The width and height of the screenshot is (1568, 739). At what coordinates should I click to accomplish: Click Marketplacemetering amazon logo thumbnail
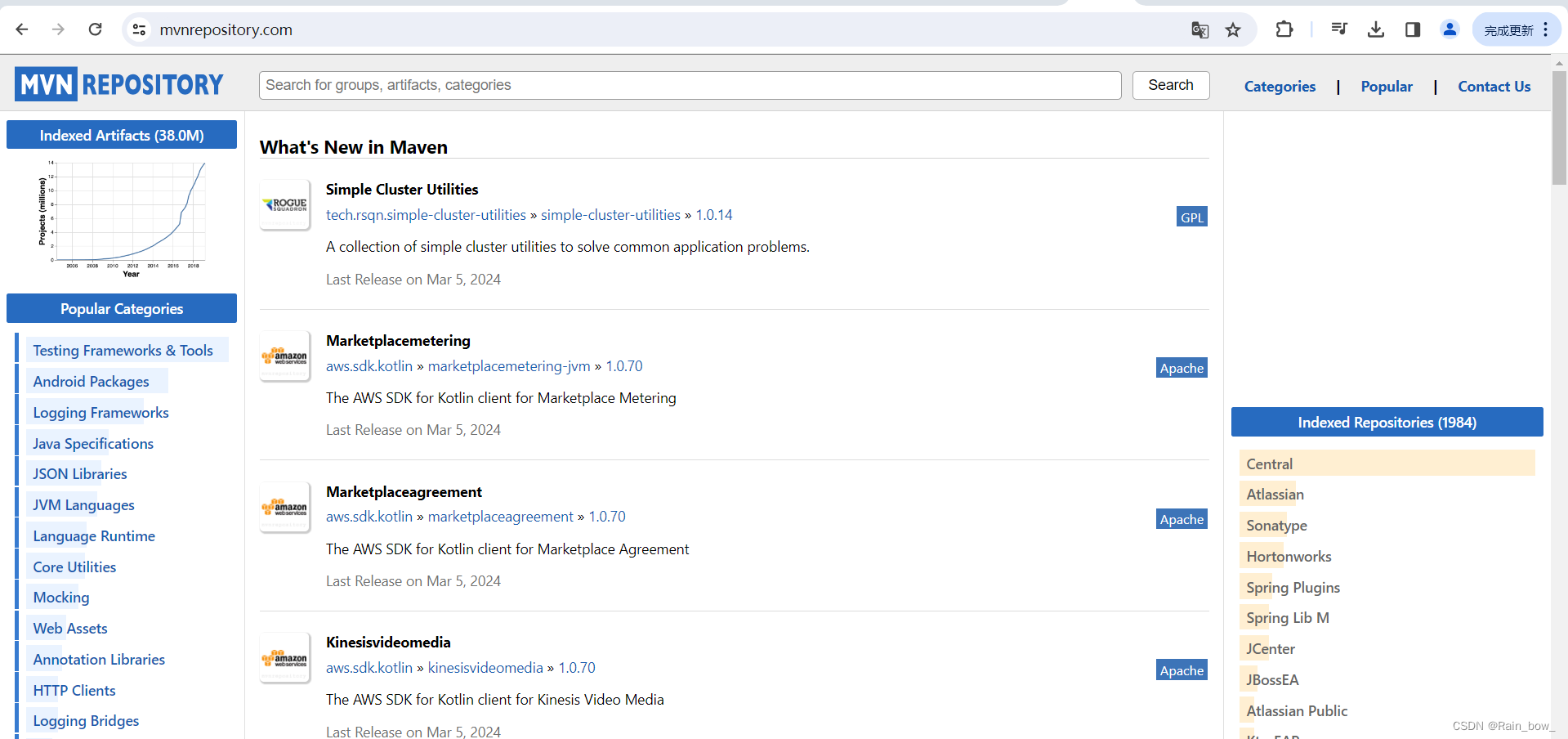point(285,356)
